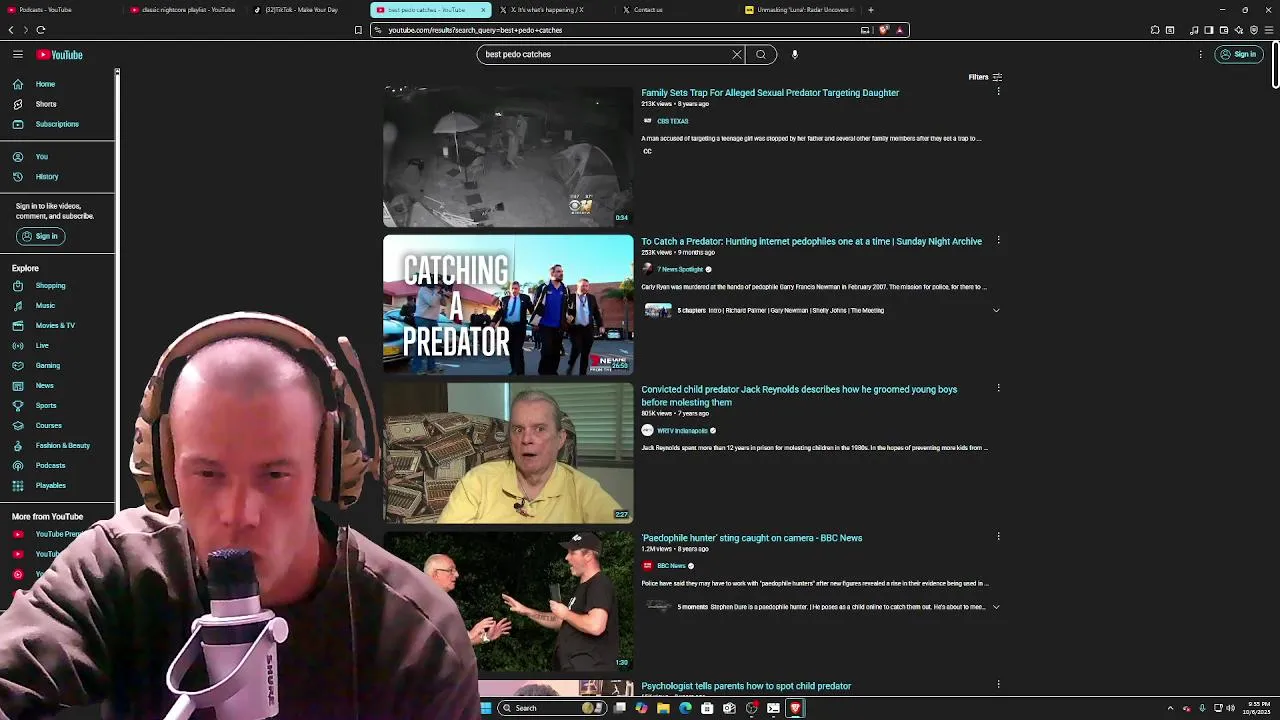
Task: Click the magnifier search button
Action: pos(761,54)
